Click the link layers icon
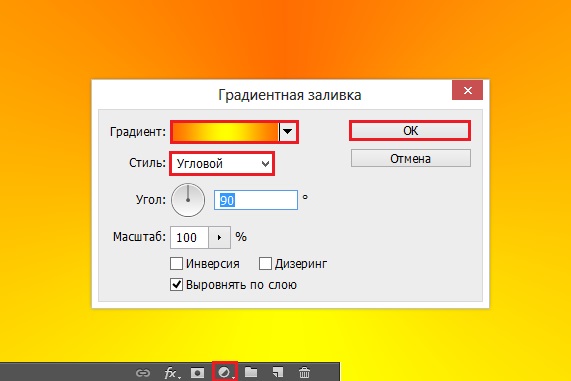This screenshot has height=381, width=571. 143,373
